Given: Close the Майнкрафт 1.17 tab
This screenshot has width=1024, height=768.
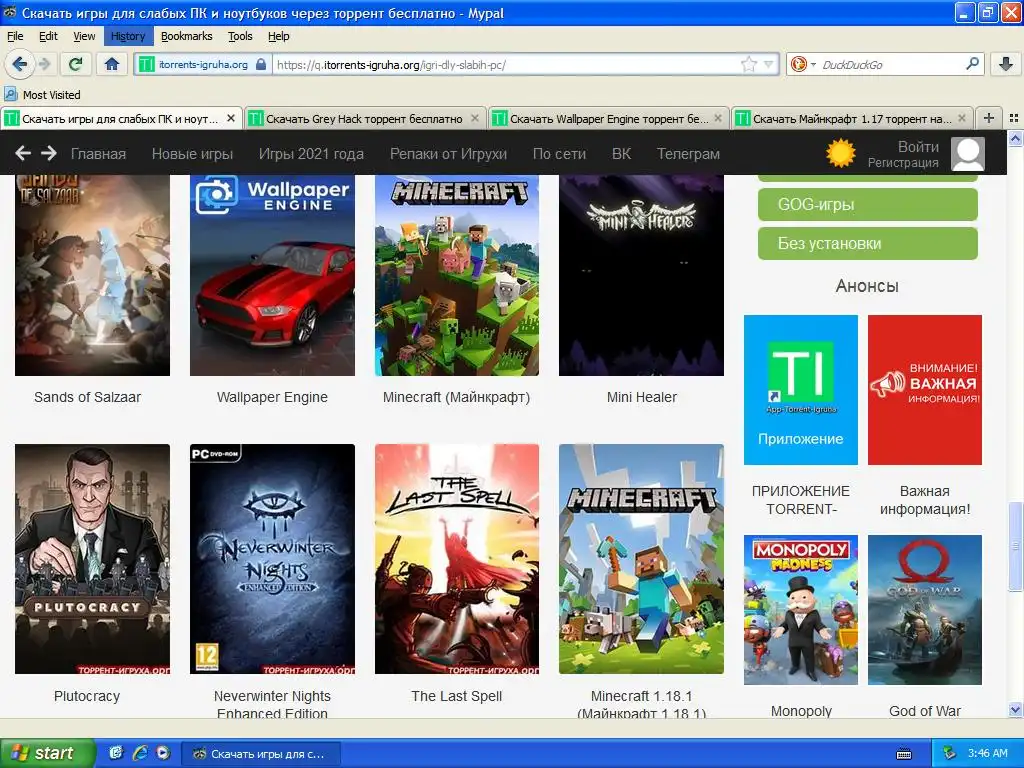Looking at the screenshot, I should click(962, 118).
